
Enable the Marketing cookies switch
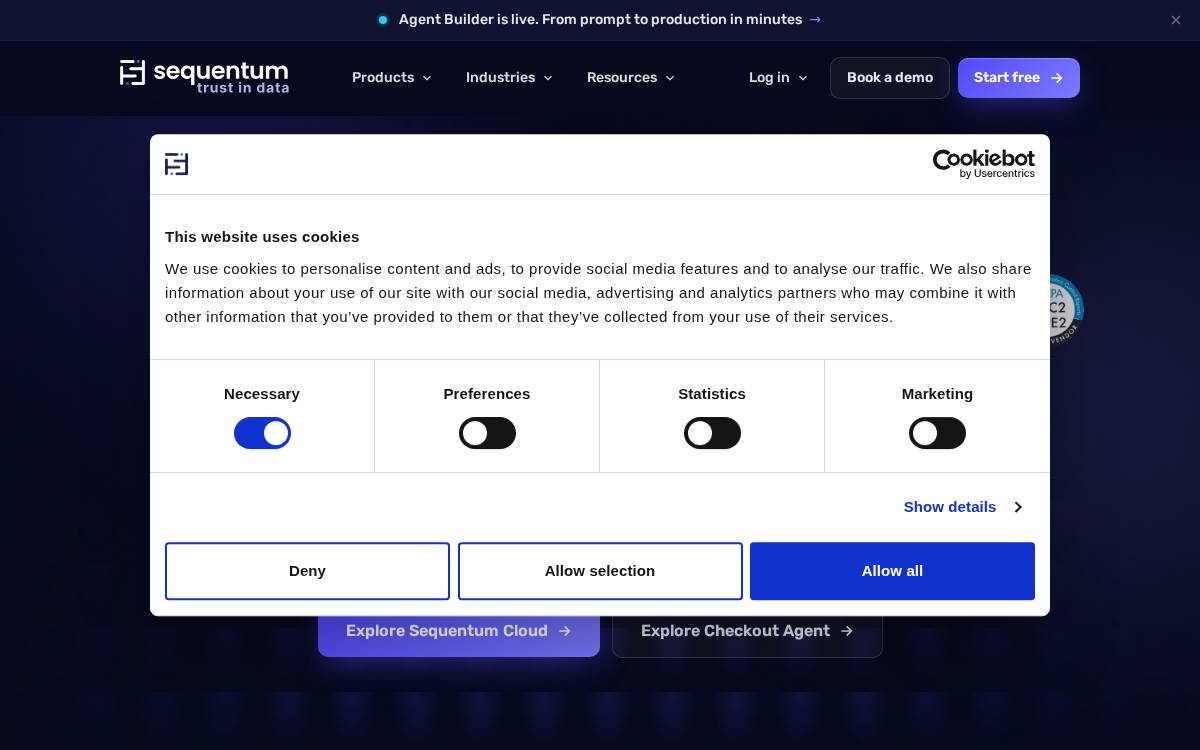[937, 433]
